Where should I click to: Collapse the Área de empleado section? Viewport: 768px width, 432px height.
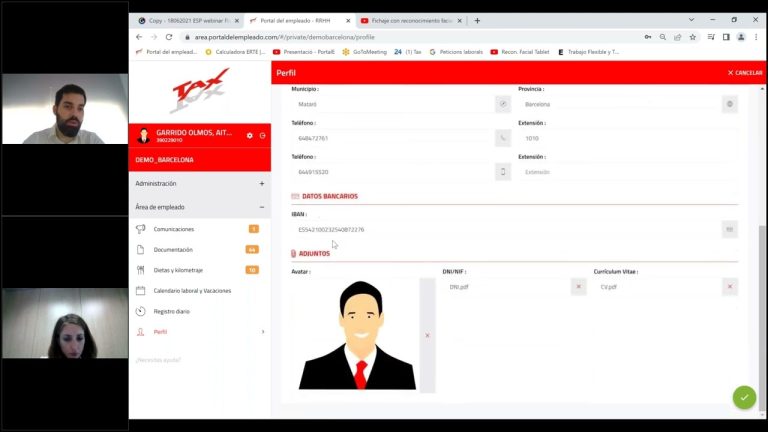(261, 207)
